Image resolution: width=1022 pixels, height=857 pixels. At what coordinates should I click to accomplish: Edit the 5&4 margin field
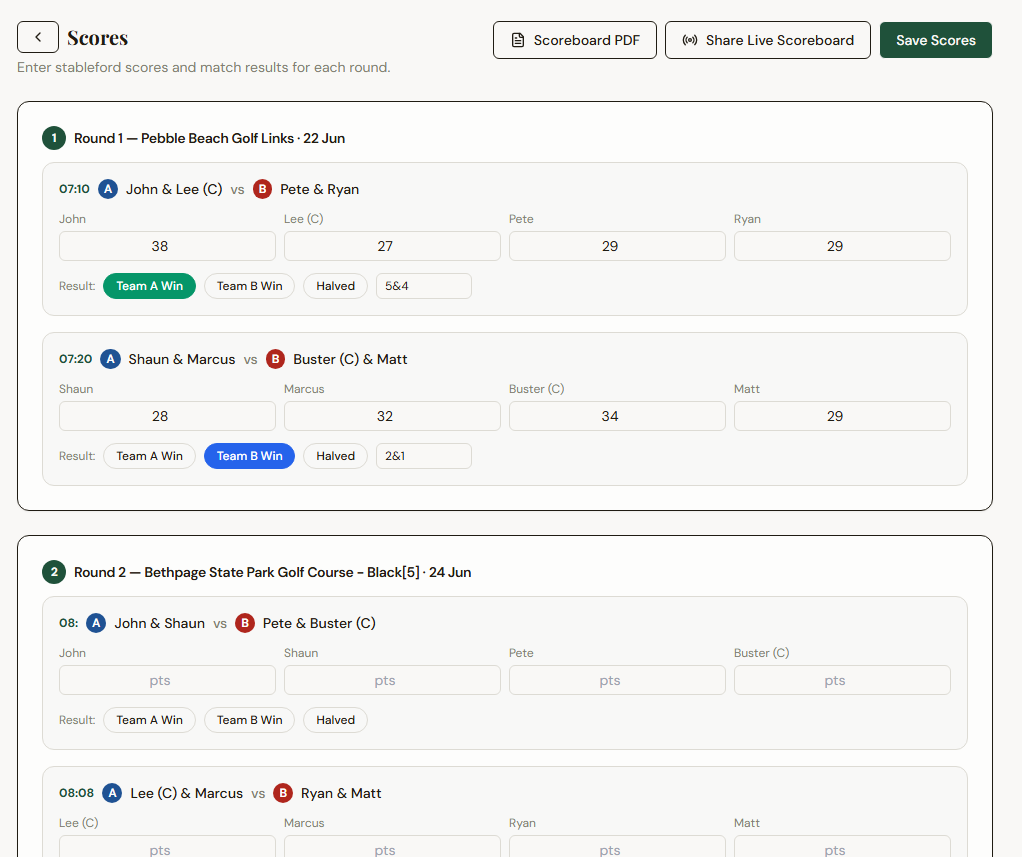[424, 286]
